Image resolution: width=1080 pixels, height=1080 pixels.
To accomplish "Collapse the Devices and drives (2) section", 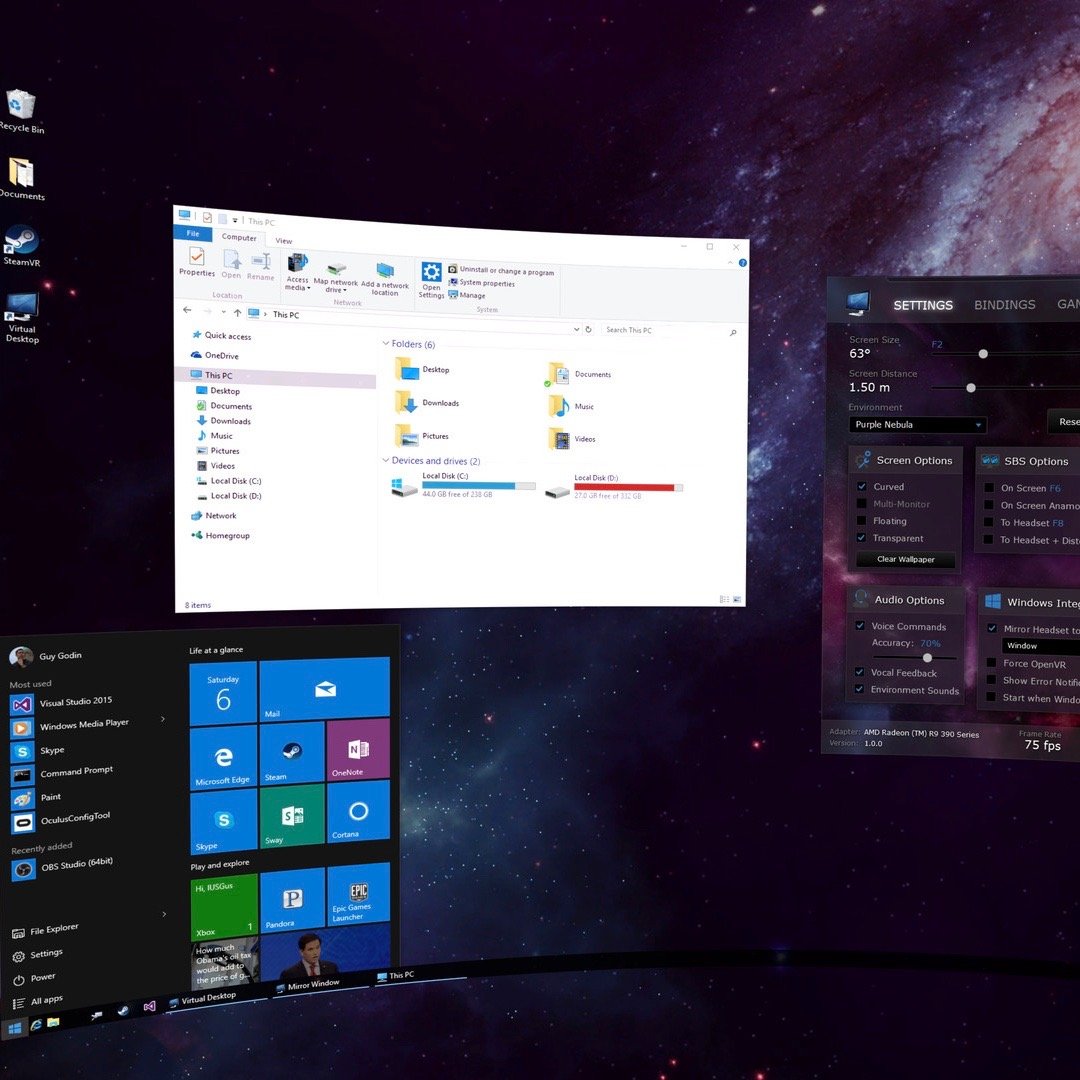I will [x=386, y=459].
